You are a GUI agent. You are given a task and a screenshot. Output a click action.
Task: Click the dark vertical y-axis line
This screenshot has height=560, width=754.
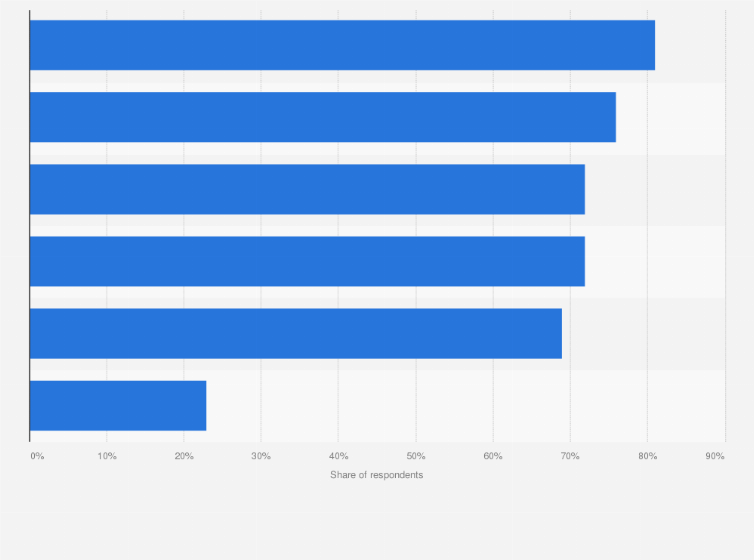(x=30, y=226)
